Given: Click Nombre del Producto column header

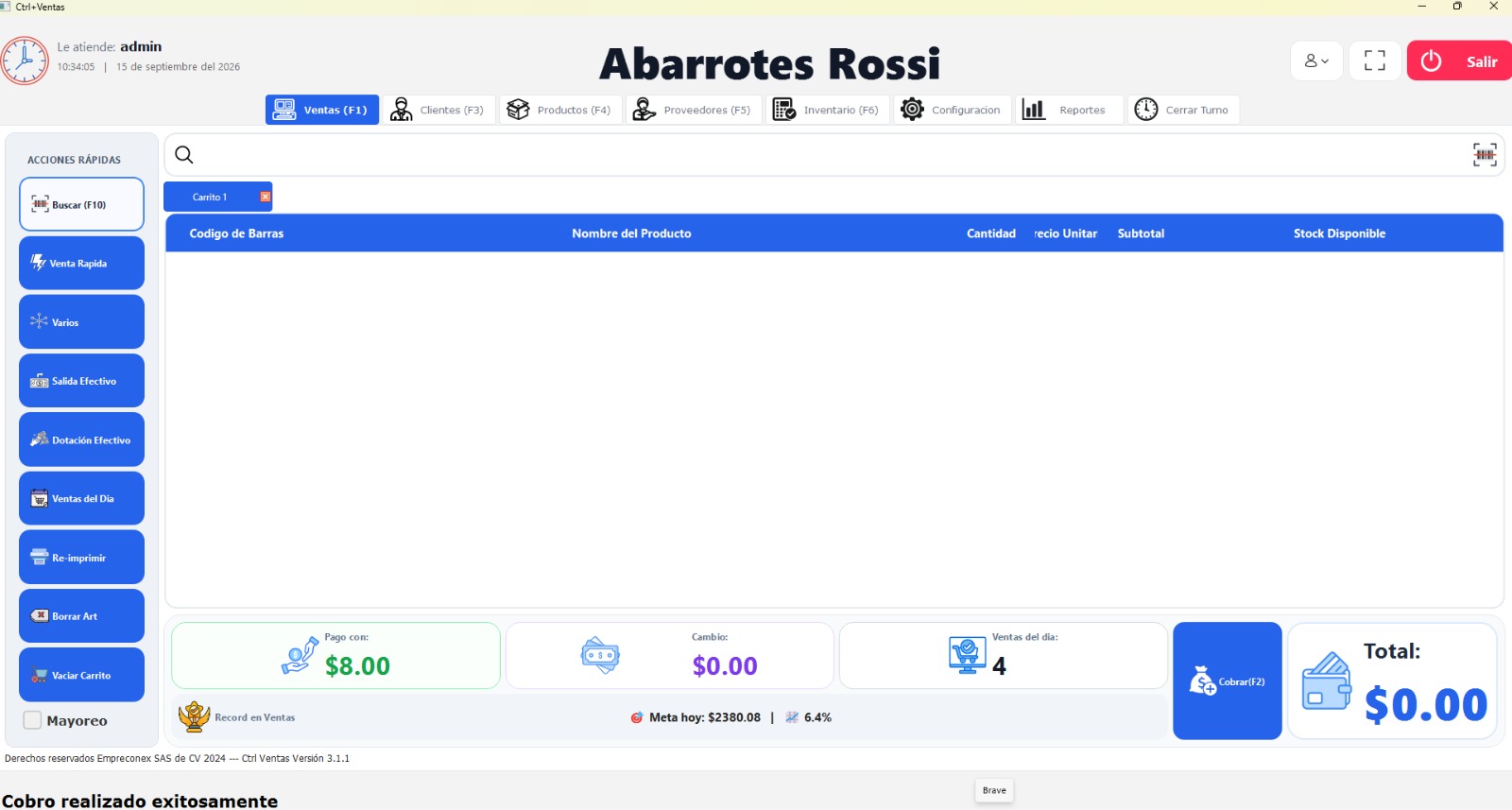Looking at the screenshot, I should pos(631,233).
